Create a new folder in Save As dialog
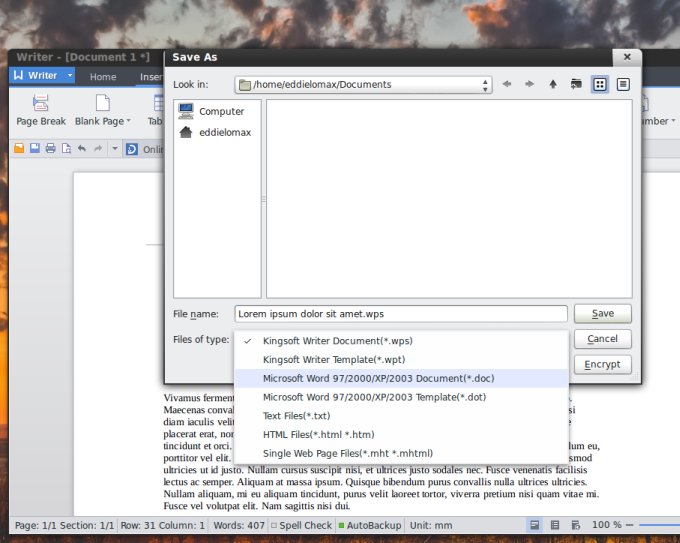This screenshot has height=543, width=680. click(576, 84)
